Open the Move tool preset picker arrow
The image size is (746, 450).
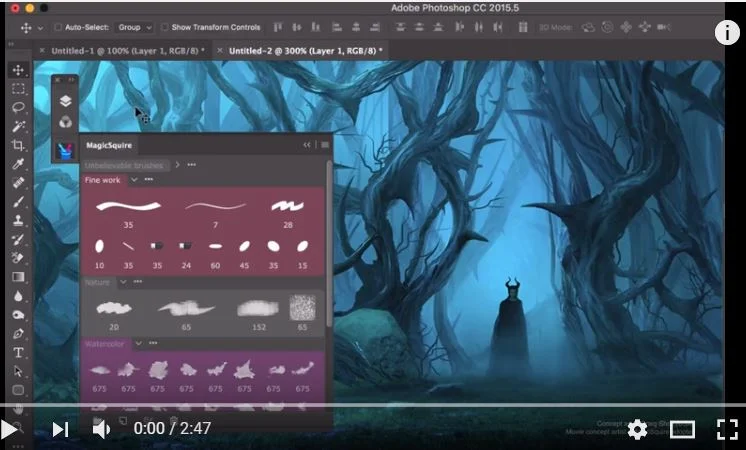coord(40,28)
